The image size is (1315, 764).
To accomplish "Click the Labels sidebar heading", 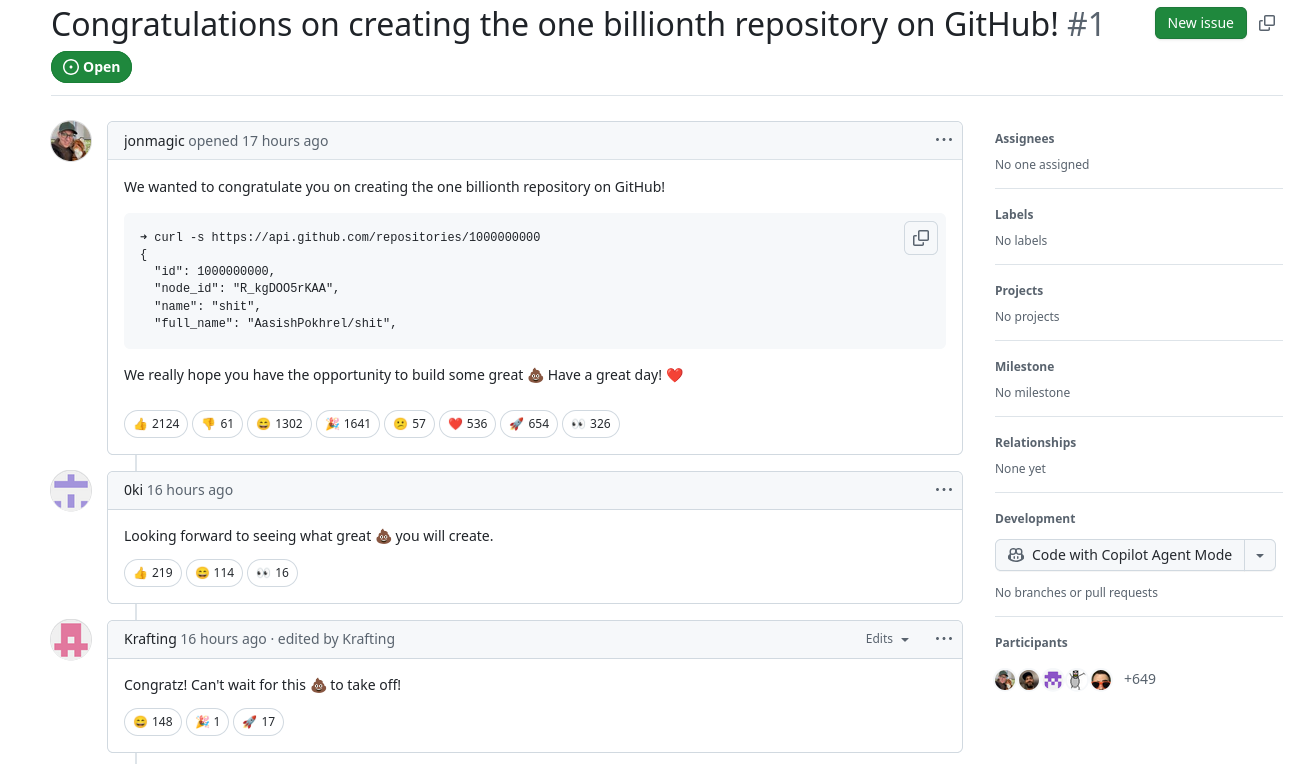I will pyautogui.click(x=1014, y=215).
